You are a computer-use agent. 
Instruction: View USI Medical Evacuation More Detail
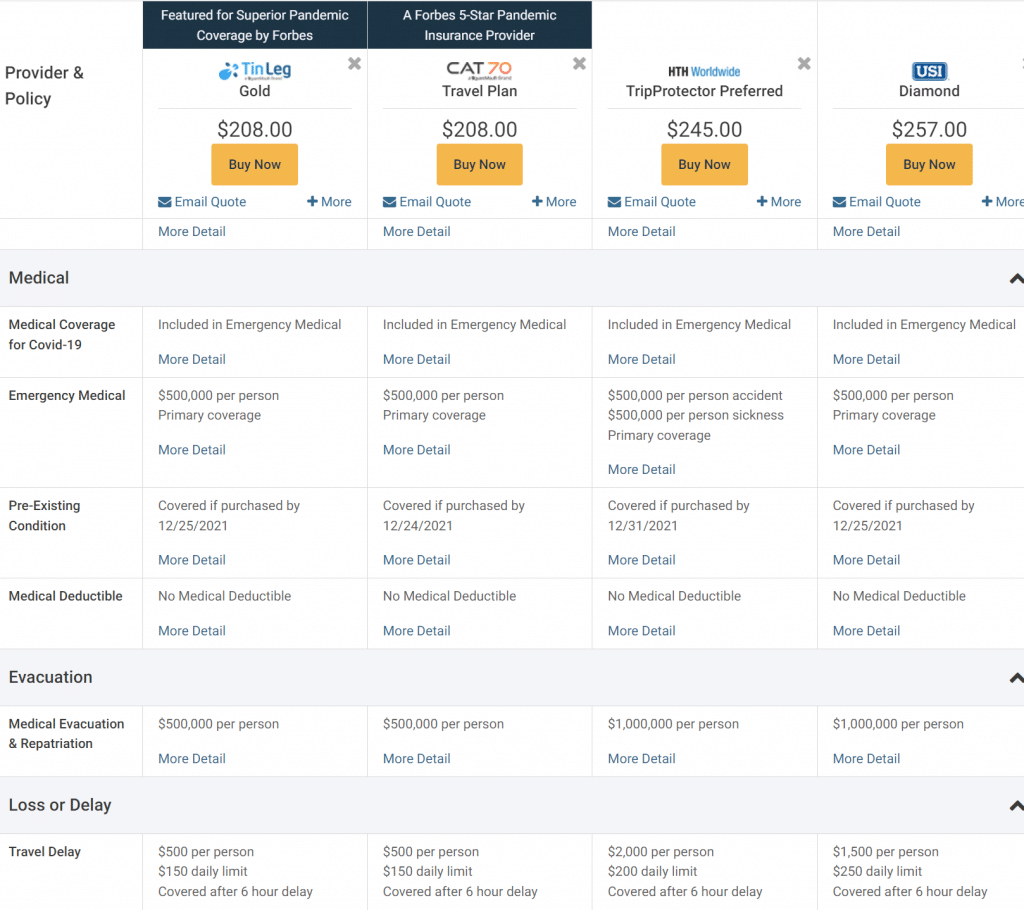pyautogui.click(x=866, y=758)
